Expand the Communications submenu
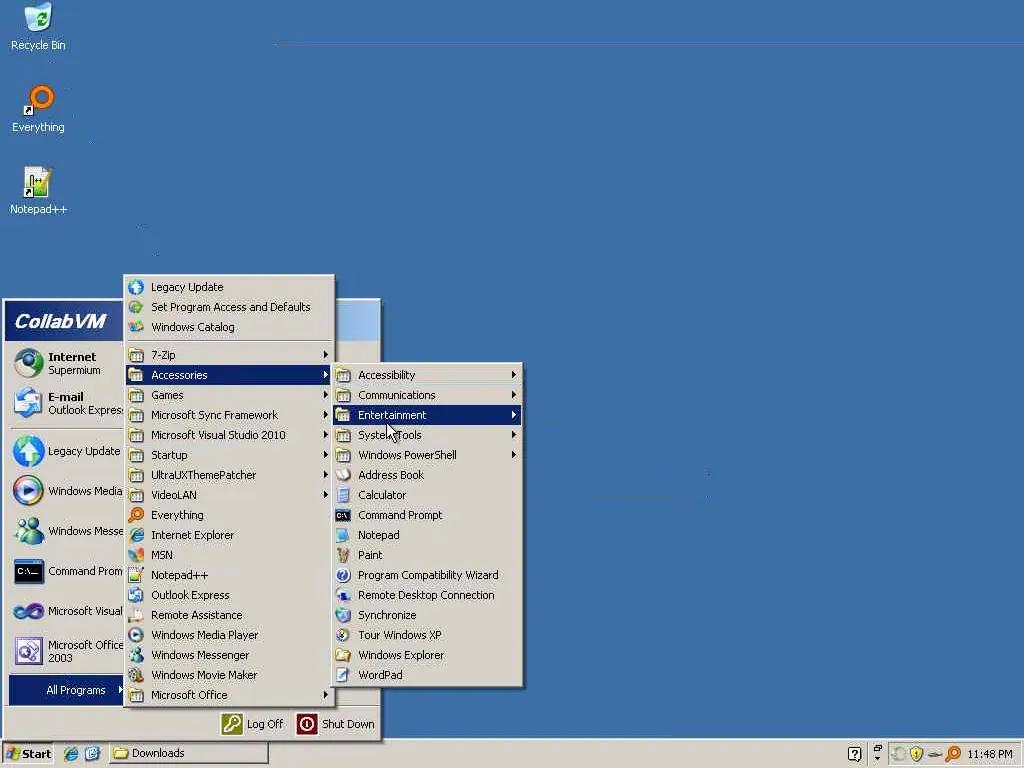This screenshot has width=1024, height=768. click(x=427, y=395)
